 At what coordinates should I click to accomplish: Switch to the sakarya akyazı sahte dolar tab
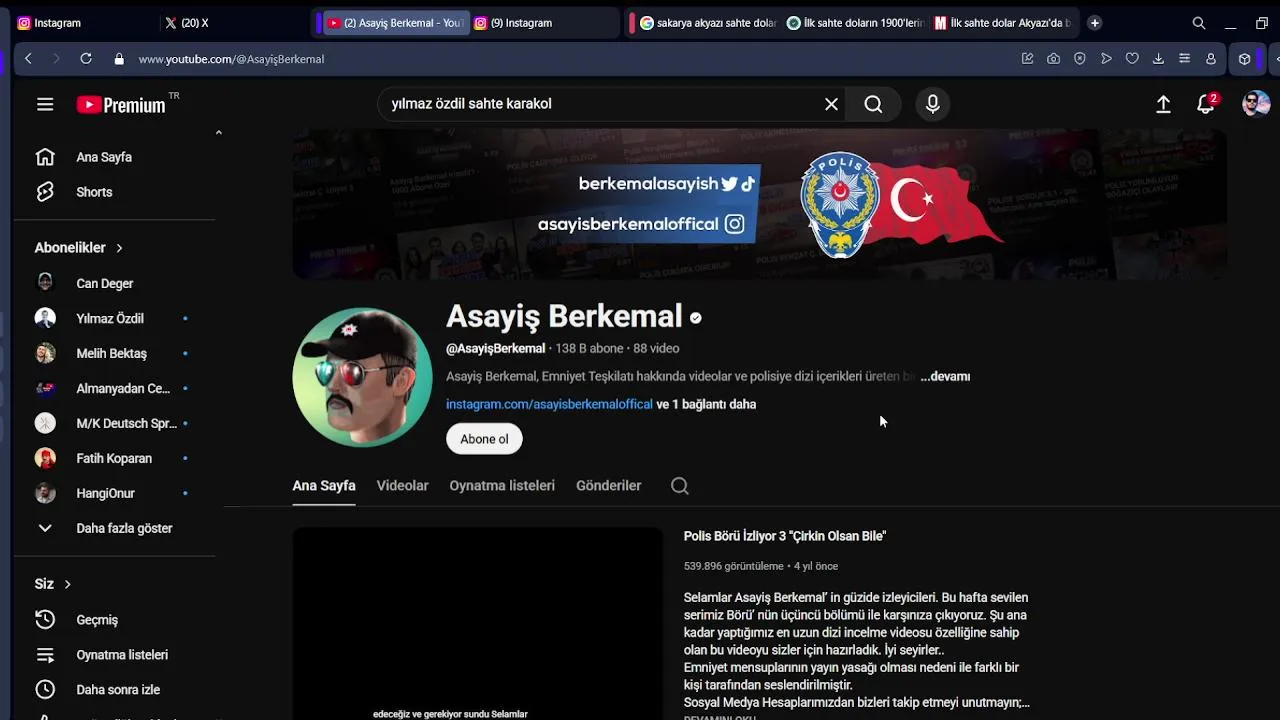coord(707,23)
